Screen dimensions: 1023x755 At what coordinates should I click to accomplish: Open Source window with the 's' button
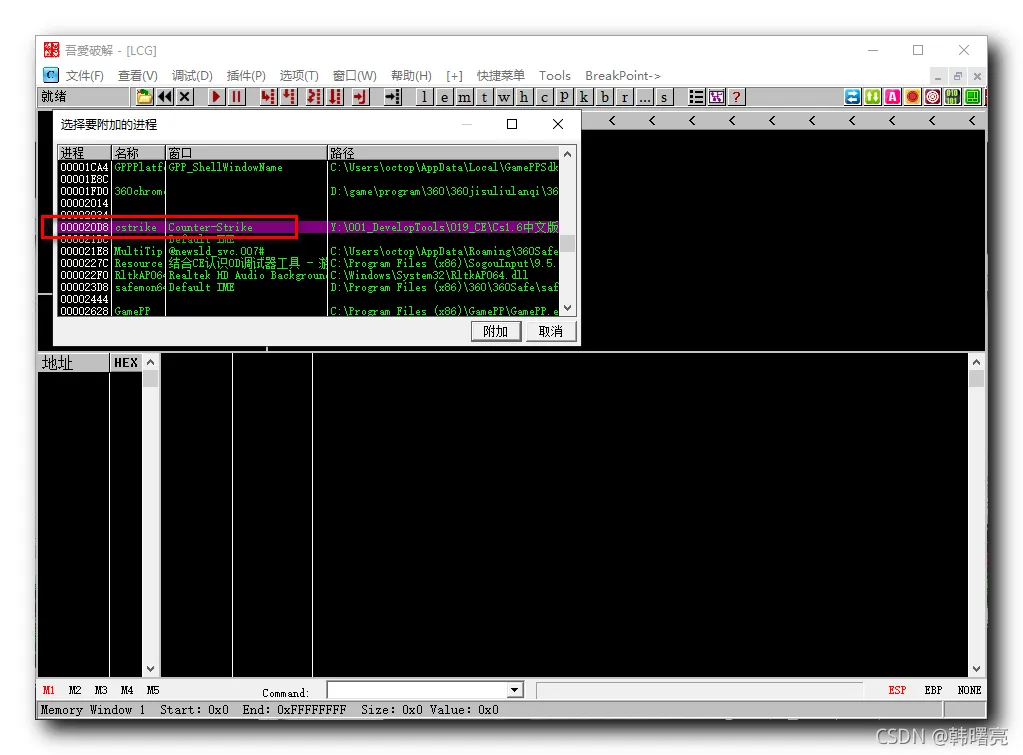664,97
